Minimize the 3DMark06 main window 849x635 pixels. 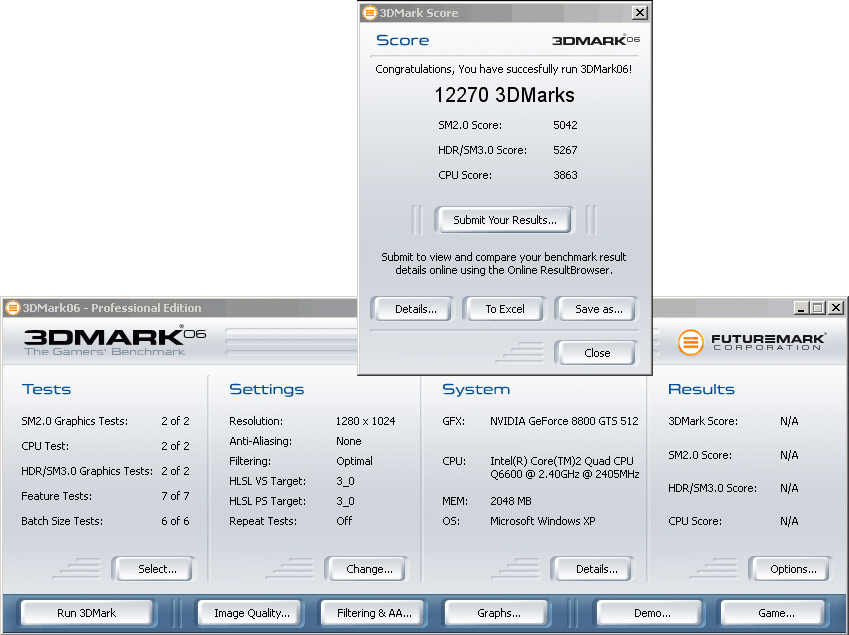tap(801, 308)
